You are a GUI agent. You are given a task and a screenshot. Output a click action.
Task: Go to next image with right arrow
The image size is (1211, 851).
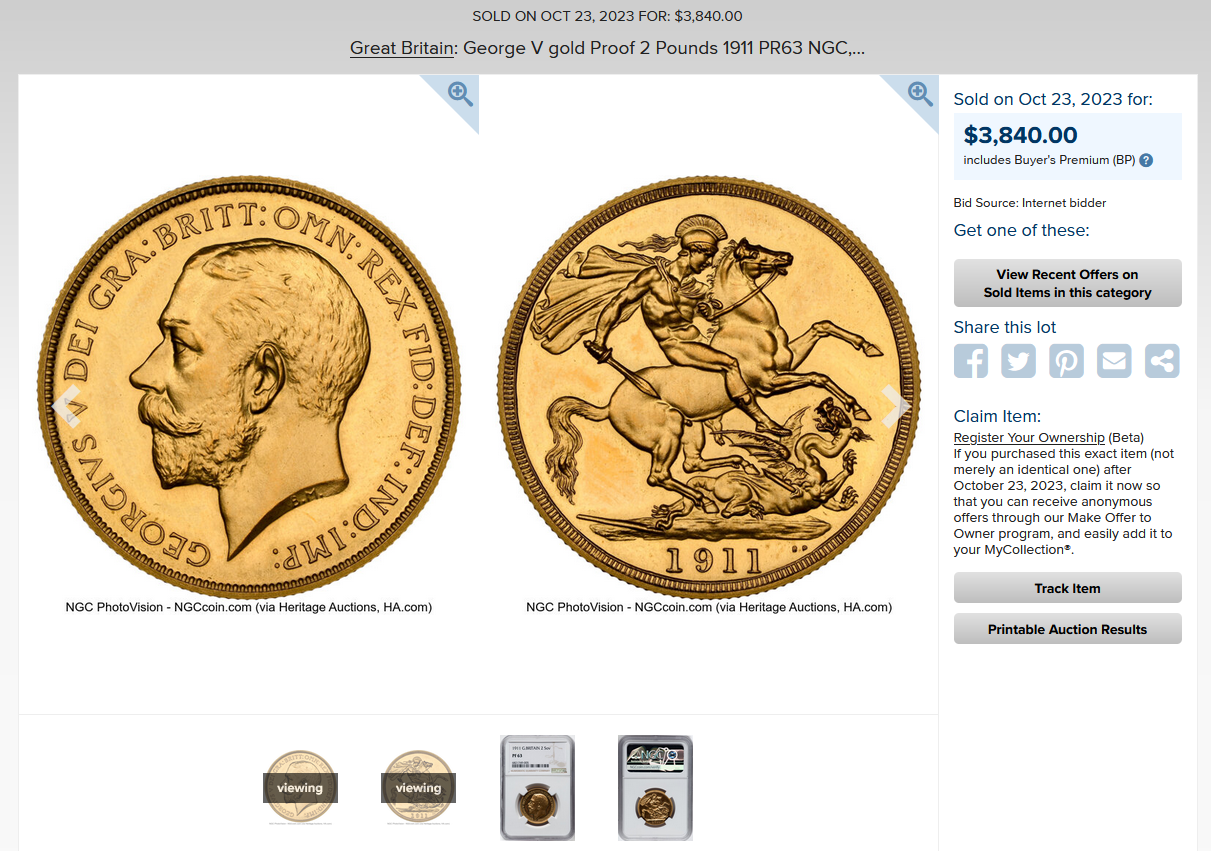(x=896, y=406)
